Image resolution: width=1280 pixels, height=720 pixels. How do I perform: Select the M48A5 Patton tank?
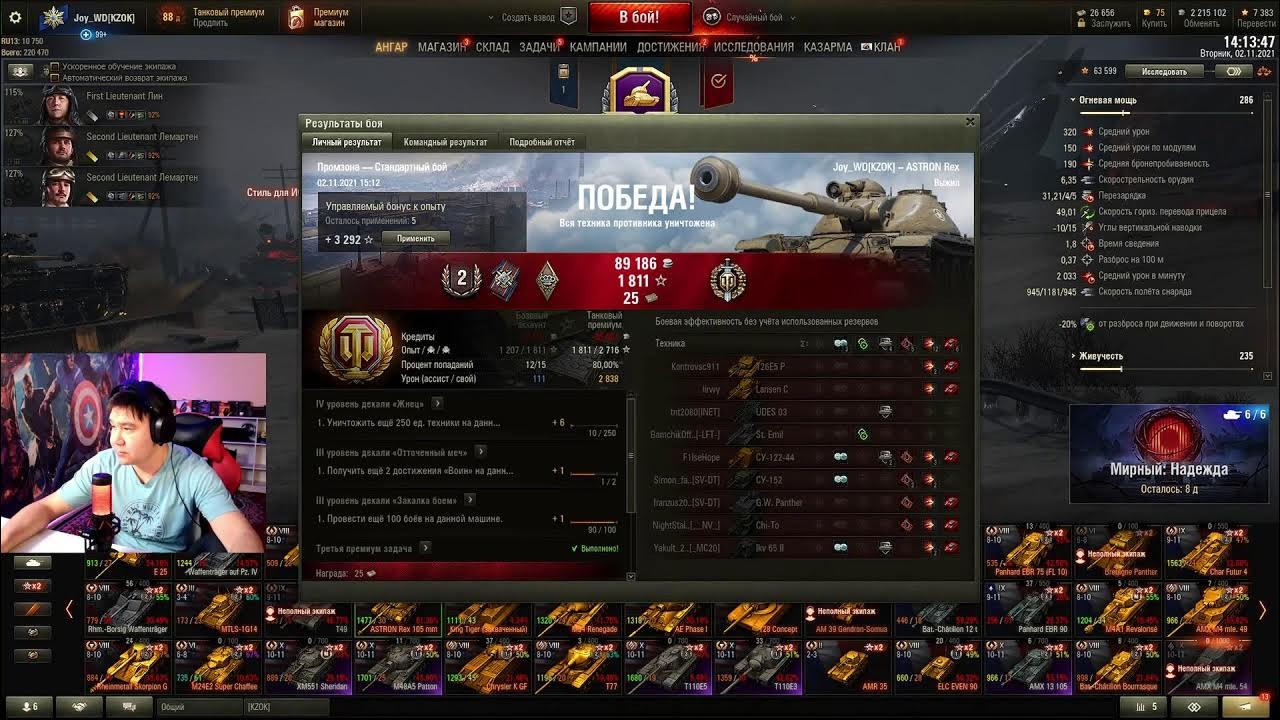click(x=399, y=667)
